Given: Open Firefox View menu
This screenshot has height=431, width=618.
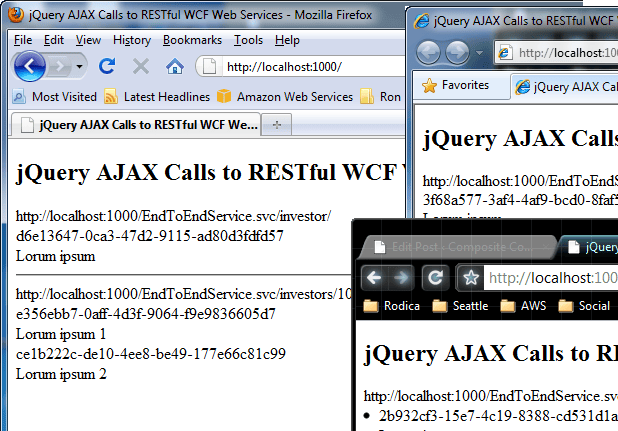Looking at the screenshot, I should [88, 40].
